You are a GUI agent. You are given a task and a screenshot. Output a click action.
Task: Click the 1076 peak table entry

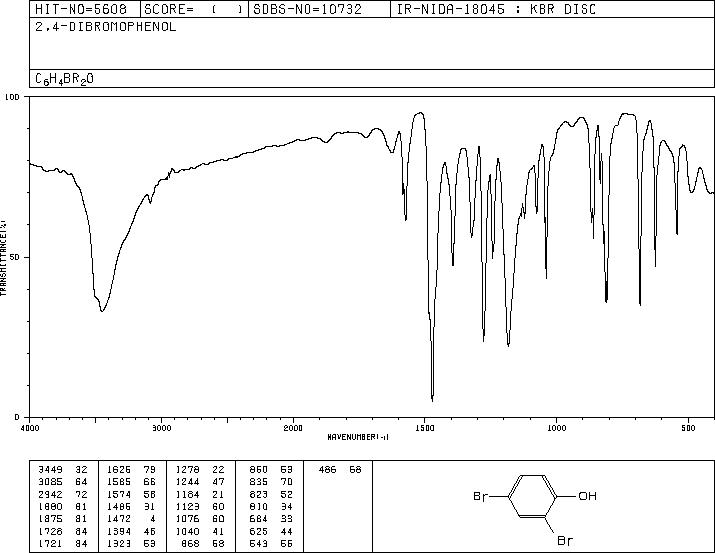coord(200,519)
